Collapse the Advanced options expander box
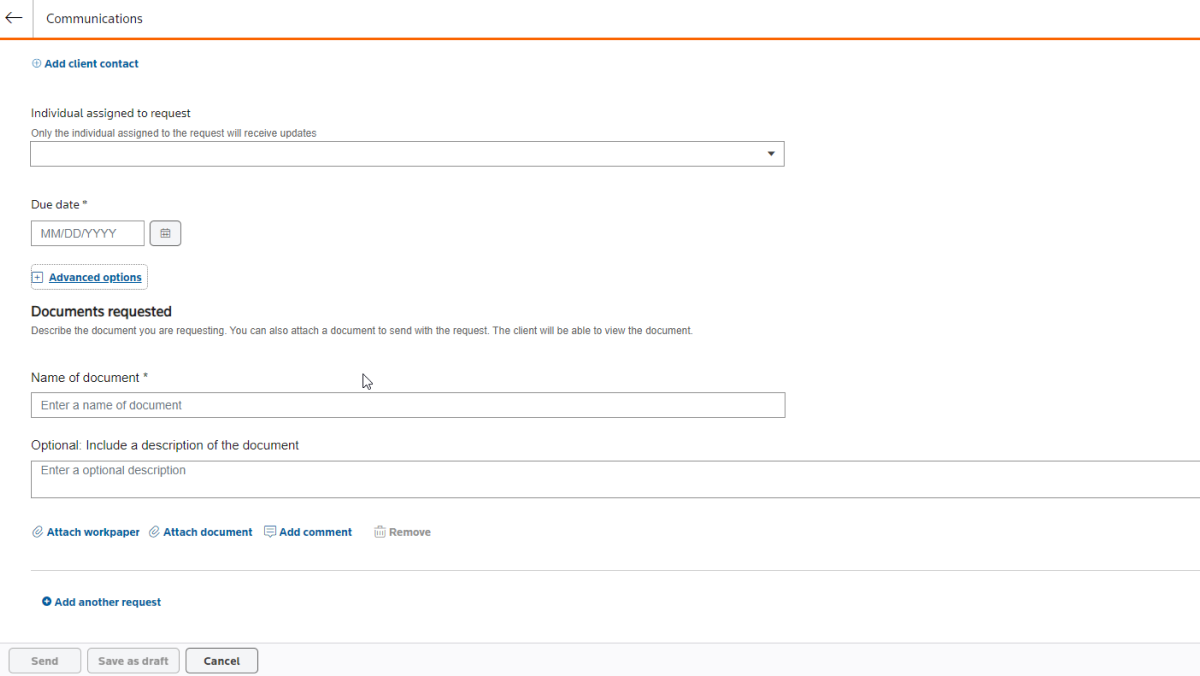The width and height of the screenshot is (1200, 676). (38, 277)
